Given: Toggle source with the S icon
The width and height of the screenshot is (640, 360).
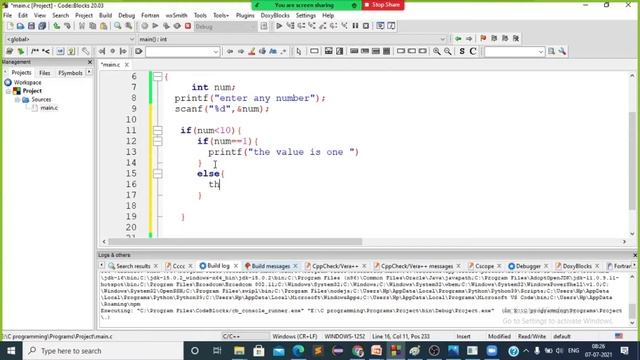Looking at the screenshot, I should 462,51.
